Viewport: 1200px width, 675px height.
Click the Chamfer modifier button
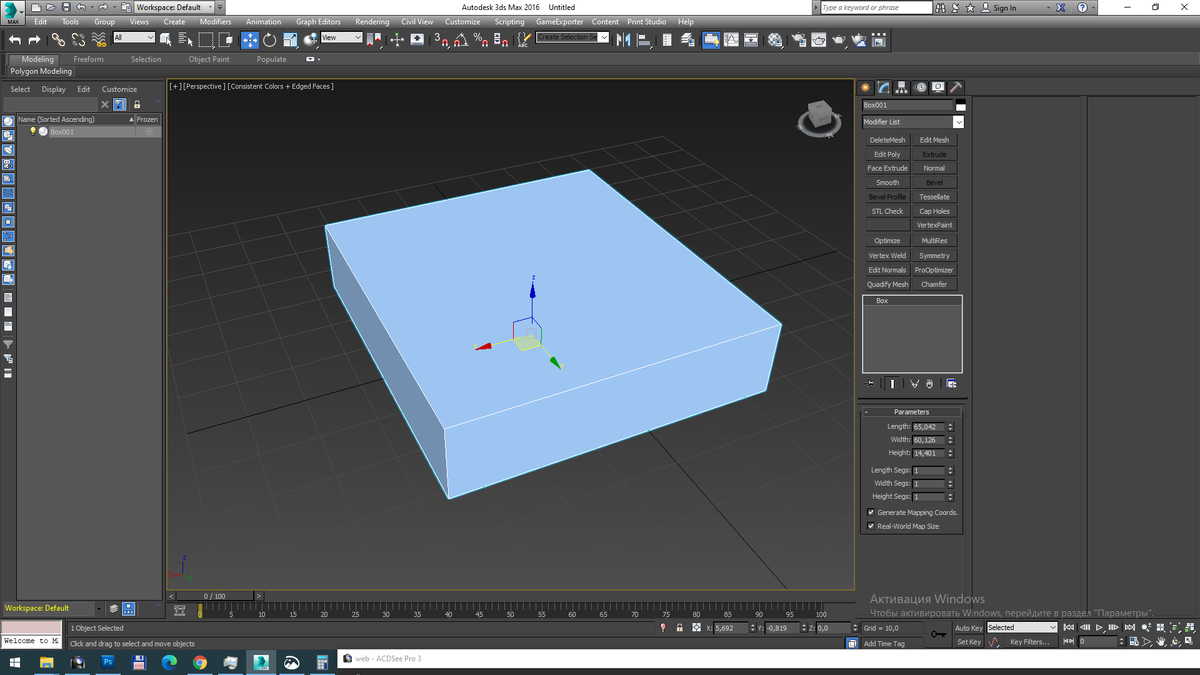[x=934, y=284]
